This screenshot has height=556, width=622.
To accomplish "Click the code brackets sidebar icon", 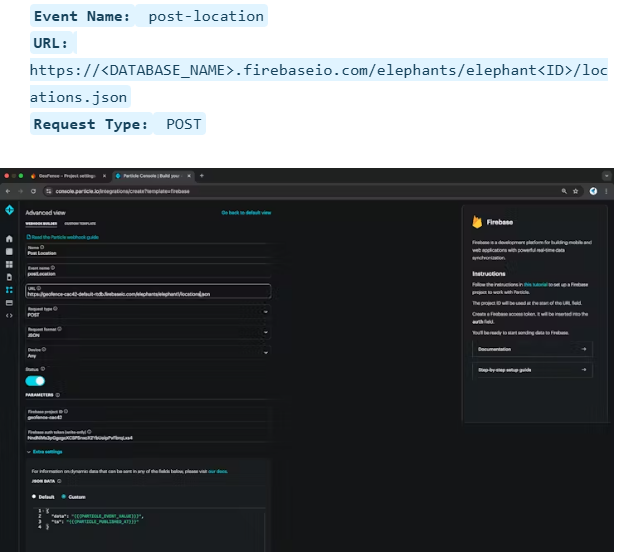I will tap(9, 315).
